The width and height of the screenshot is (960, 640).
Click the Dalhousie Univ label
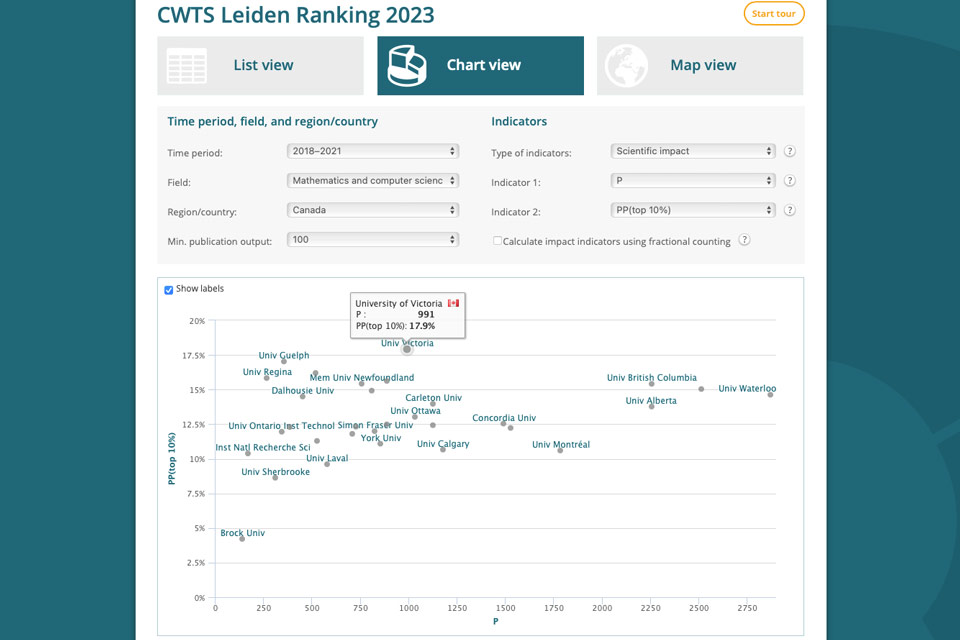[x=302, y=391]
